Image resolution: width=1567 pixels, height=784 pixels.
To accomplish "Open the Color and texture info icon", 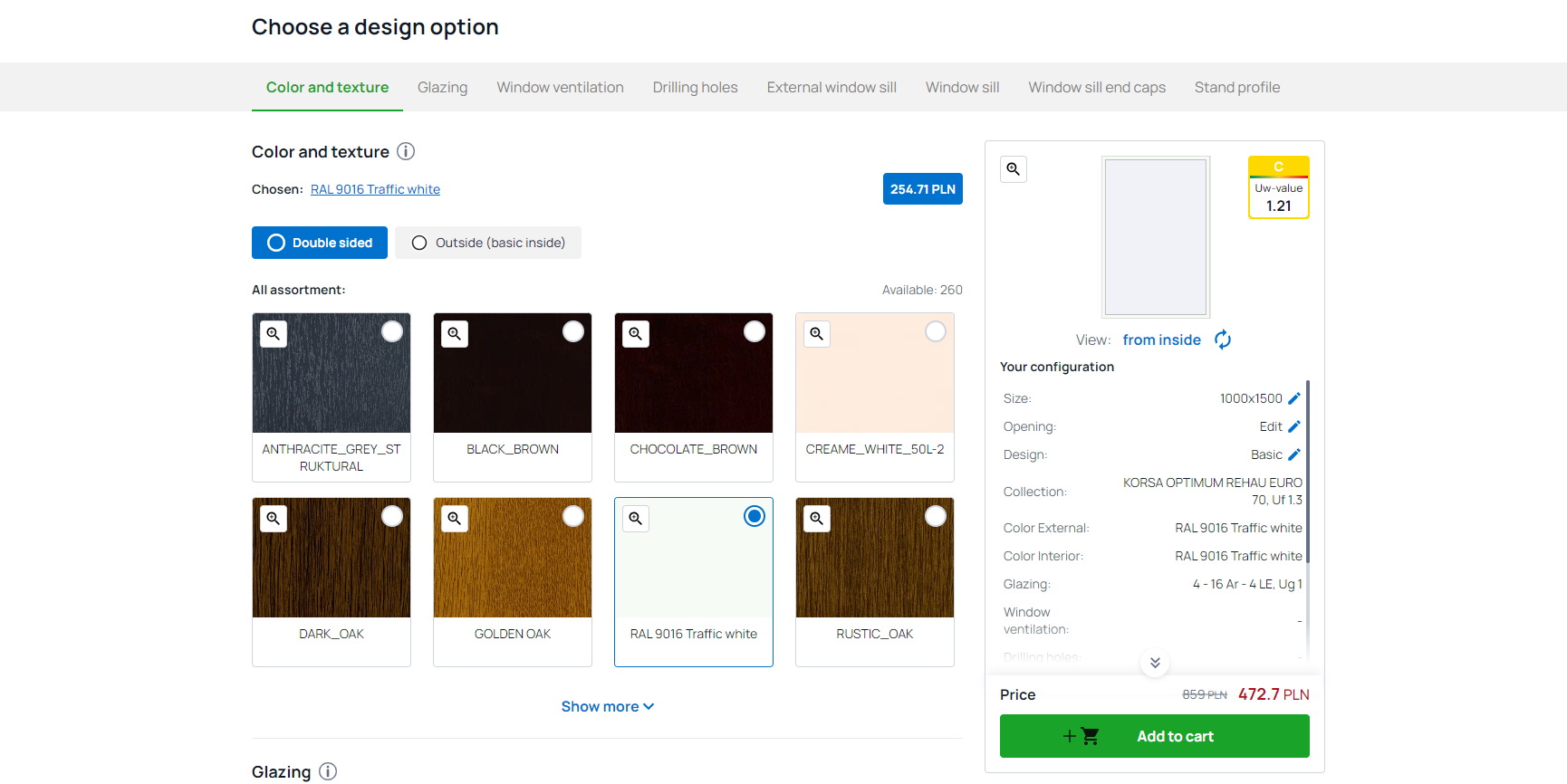I will (406, 151).
